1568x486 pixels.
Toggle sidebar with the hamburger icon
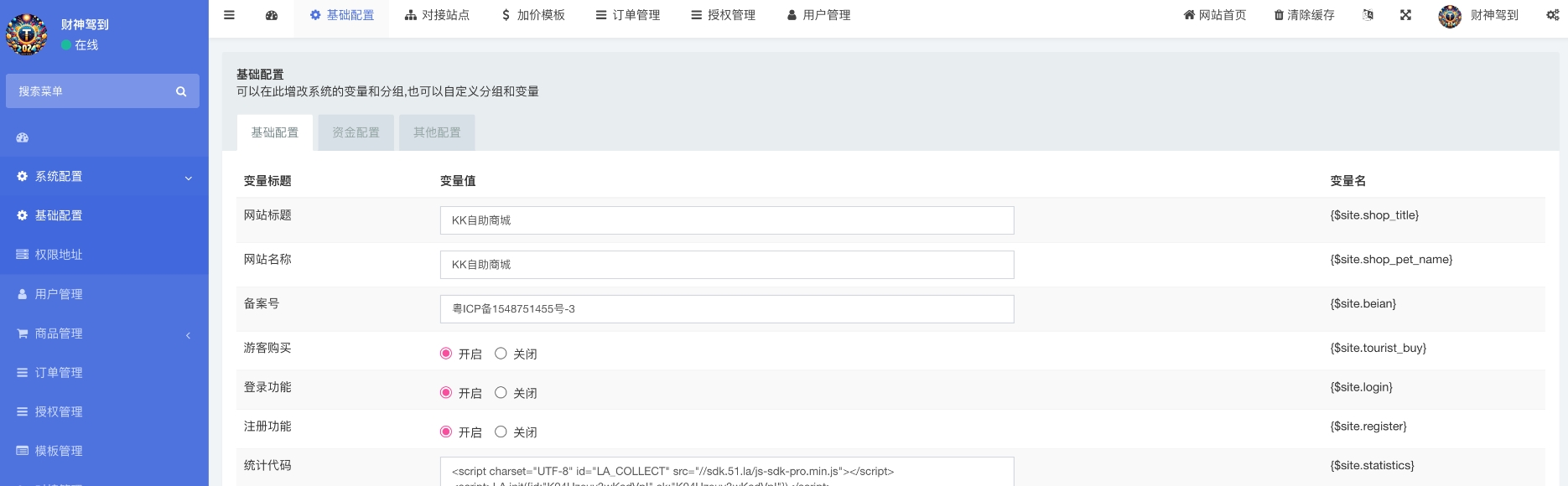tap(229, 15)
